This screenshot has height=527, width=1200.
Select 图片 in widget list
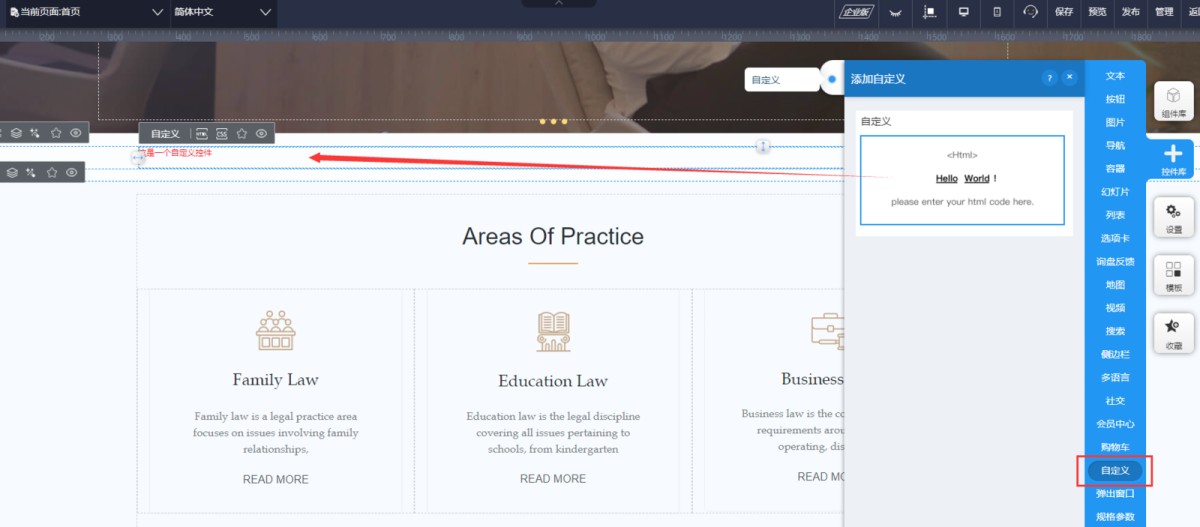[1115, 122]
